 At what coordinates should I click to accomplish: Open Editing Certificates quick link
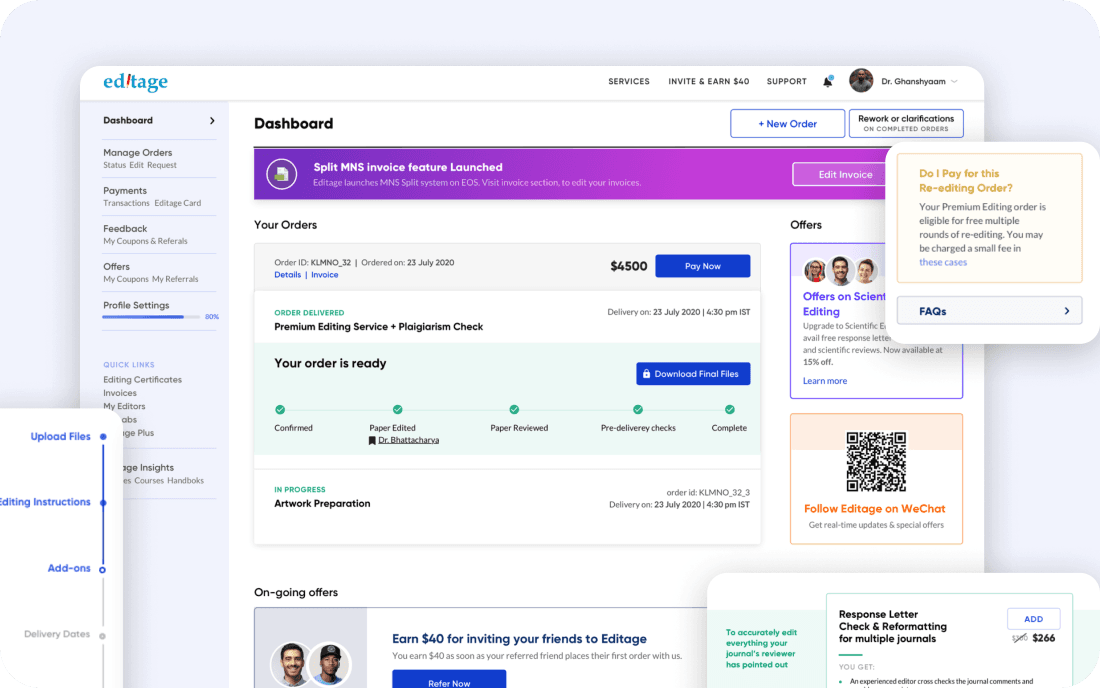coord(142,379)
